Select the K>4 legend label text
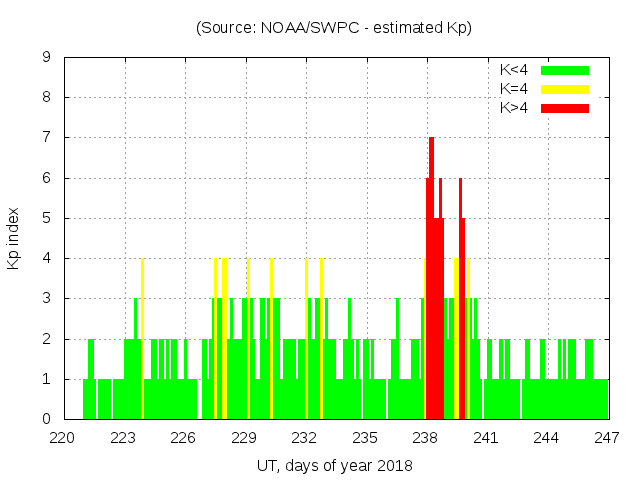 515,107
